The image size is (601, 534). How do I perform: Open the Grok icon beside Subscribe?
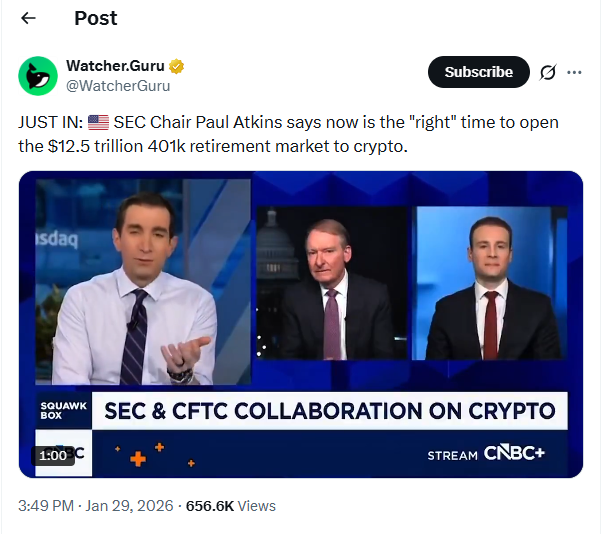548,72
